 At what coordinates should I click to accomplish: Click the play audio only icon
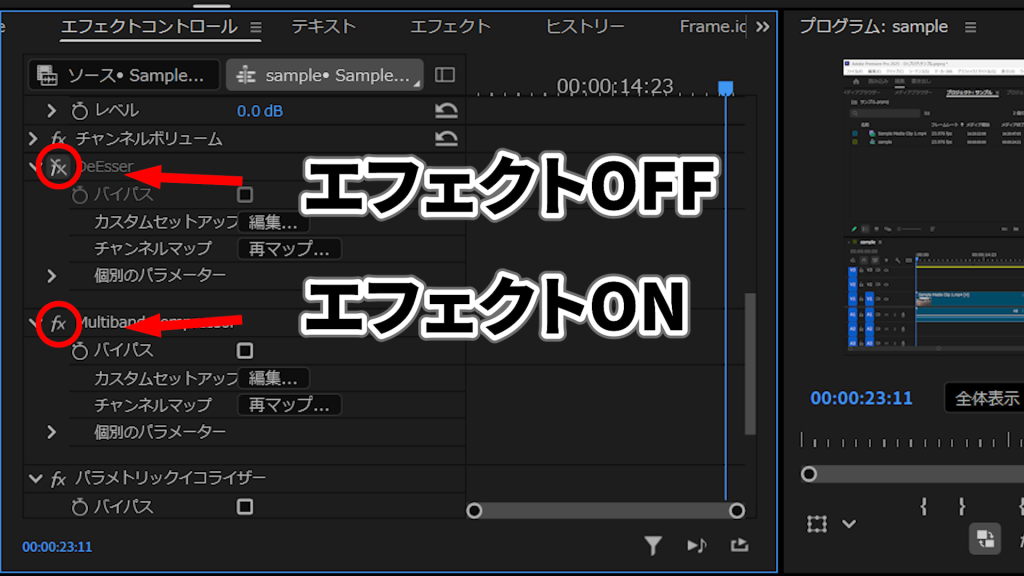(x=696, y=545)
